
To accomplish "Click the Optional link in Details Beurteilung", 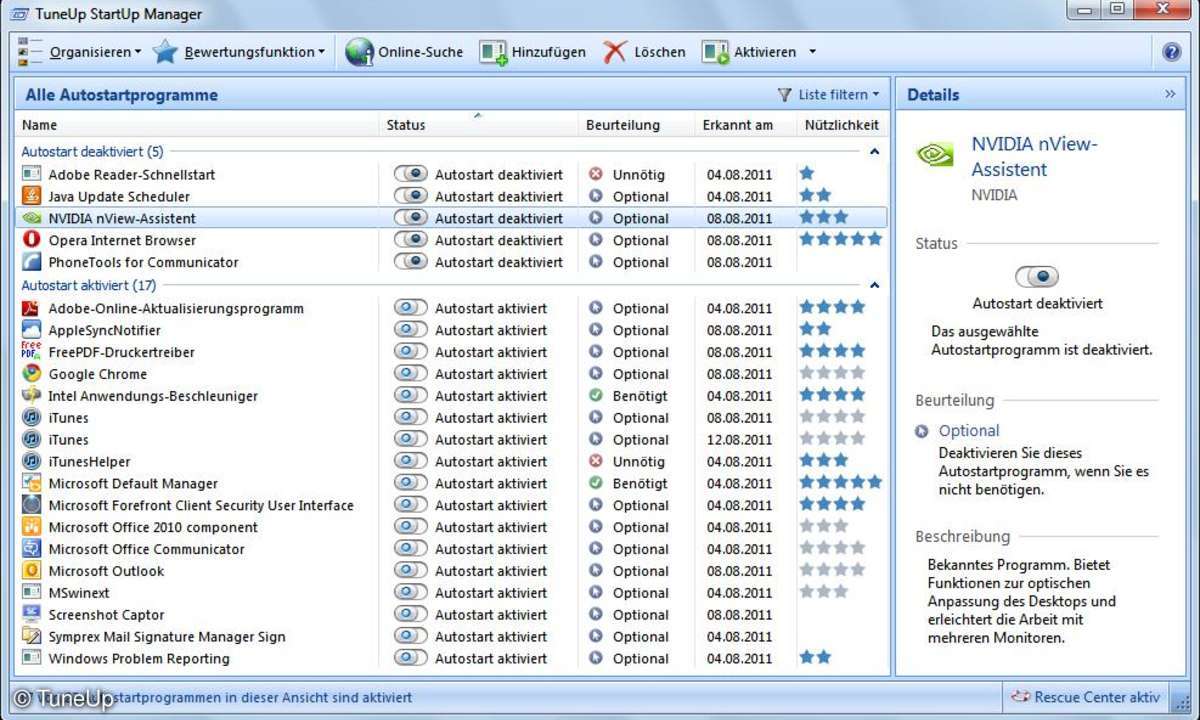I will (968, 431).
